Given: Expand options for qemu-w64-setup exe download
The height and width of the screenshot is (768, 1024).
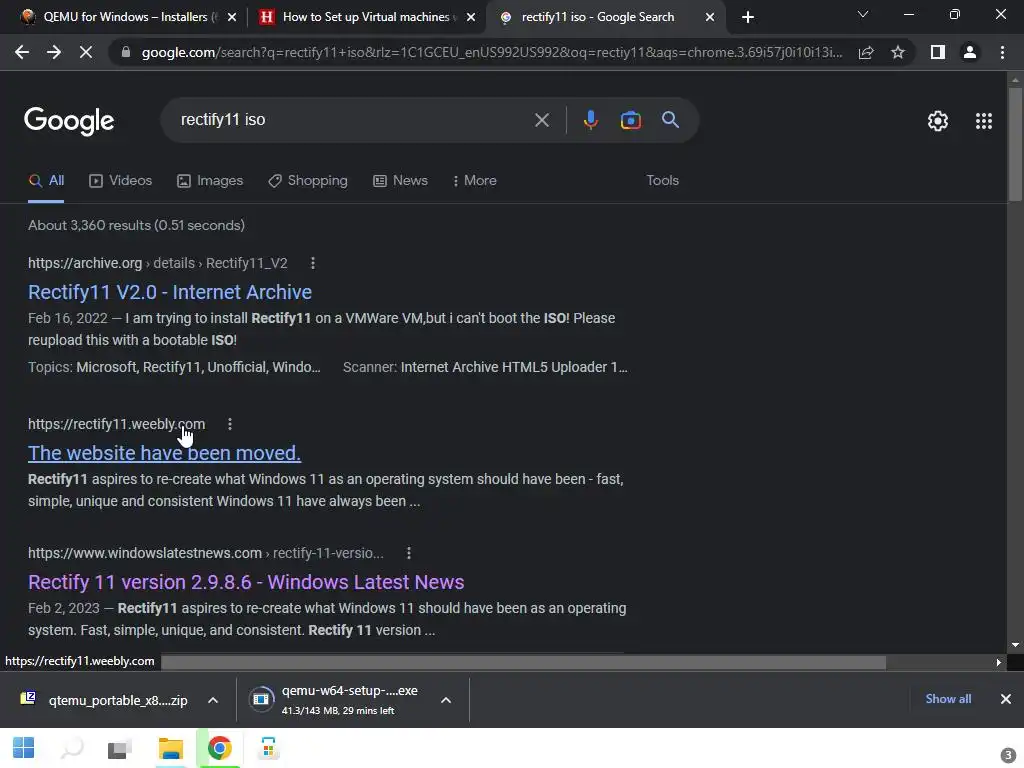Looking at the screenshot, I should click(446, 700).
